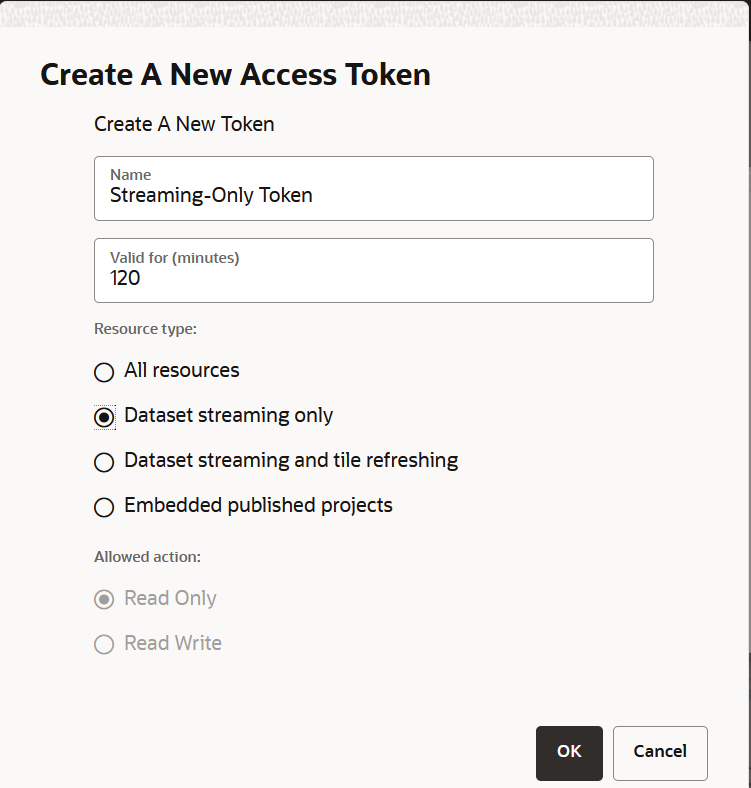Confirm token creation with OK button
This screenshot has height=788, width=751.
569,752
